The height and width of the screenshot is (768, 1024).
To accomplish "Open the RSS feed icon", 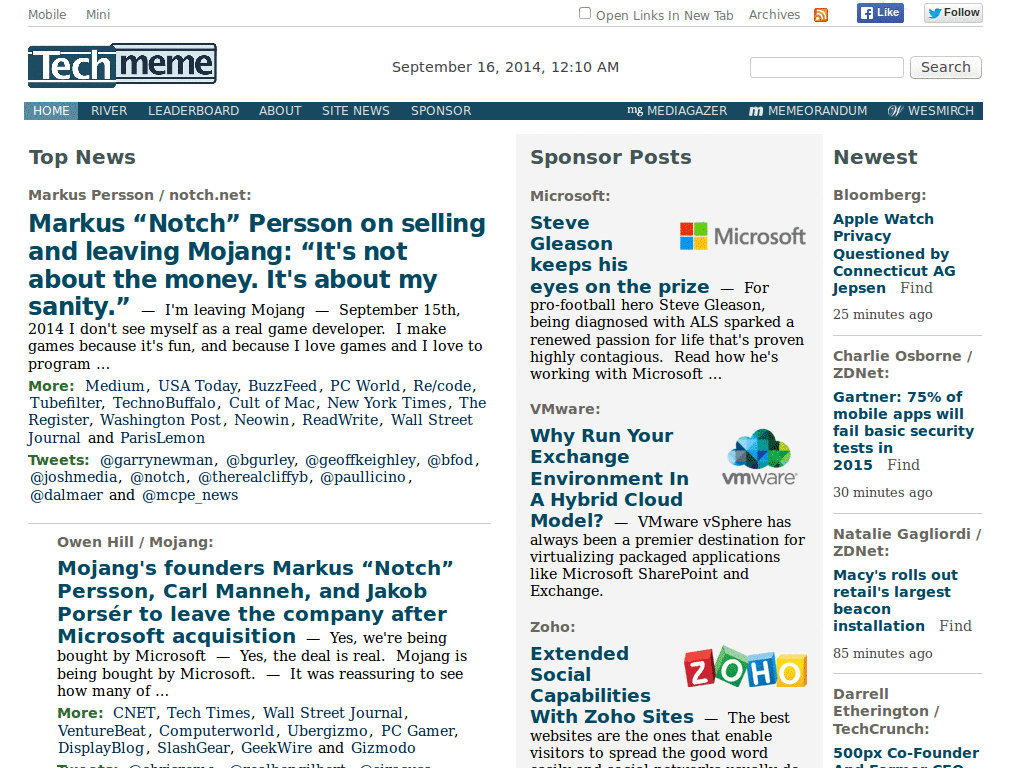I will pyautogui.click(x=821, y=15).
